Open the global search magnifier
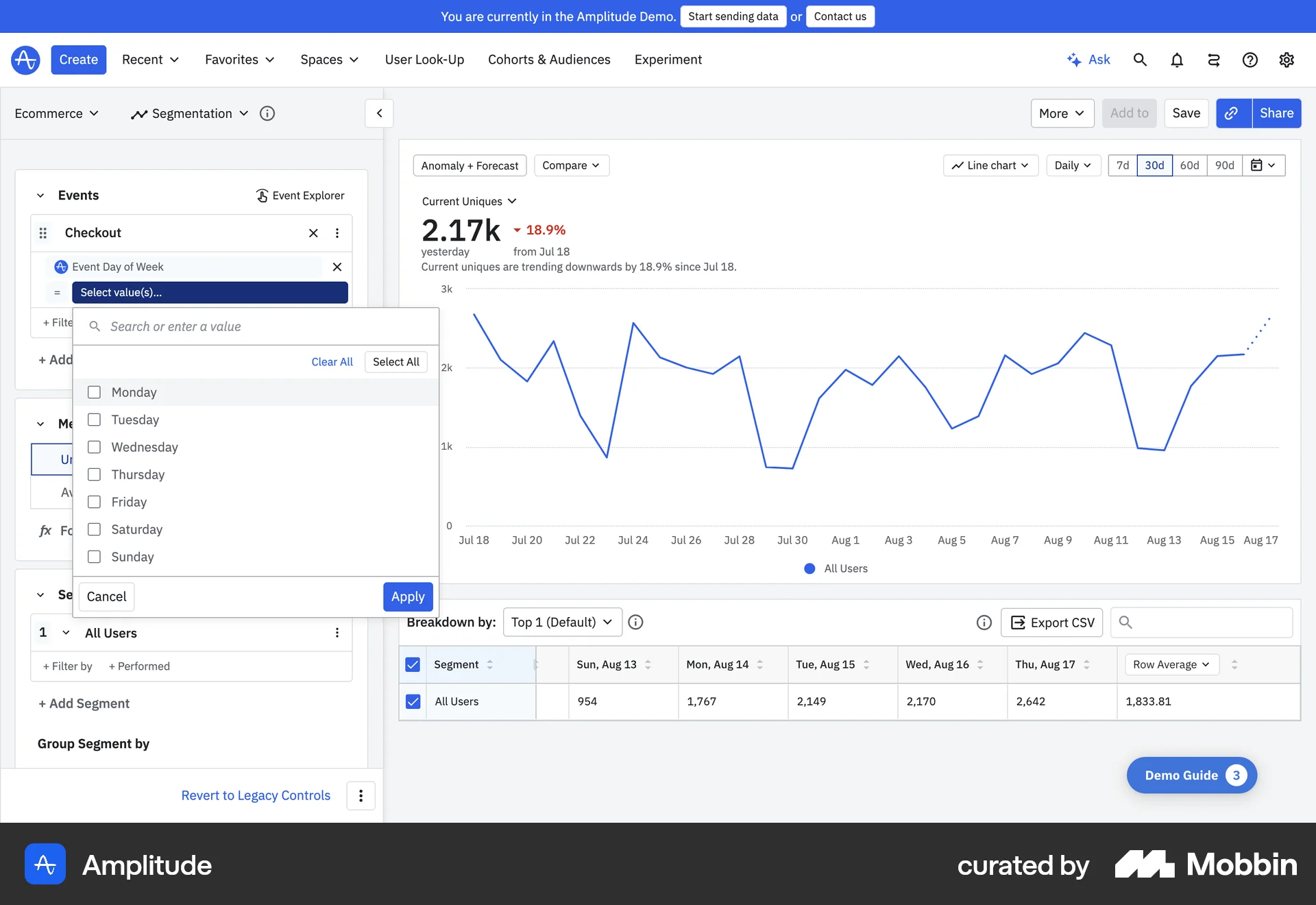This screenshot has width=1316, height=905. (1140, 60)
